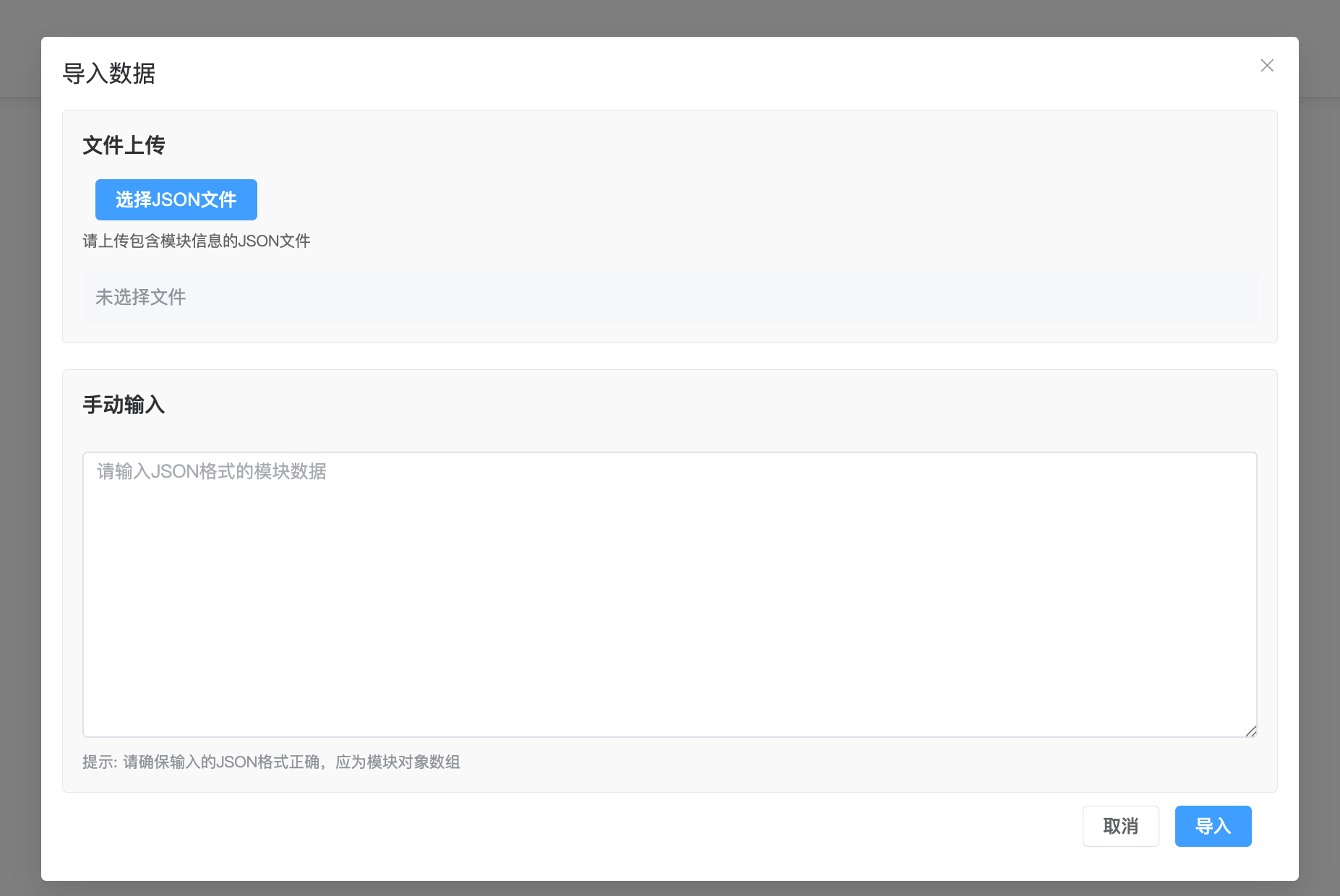Select the 文件上传 section heading
Image resolution: width=1340 pixels, height=896 pixels.
[x=124, y=145]
